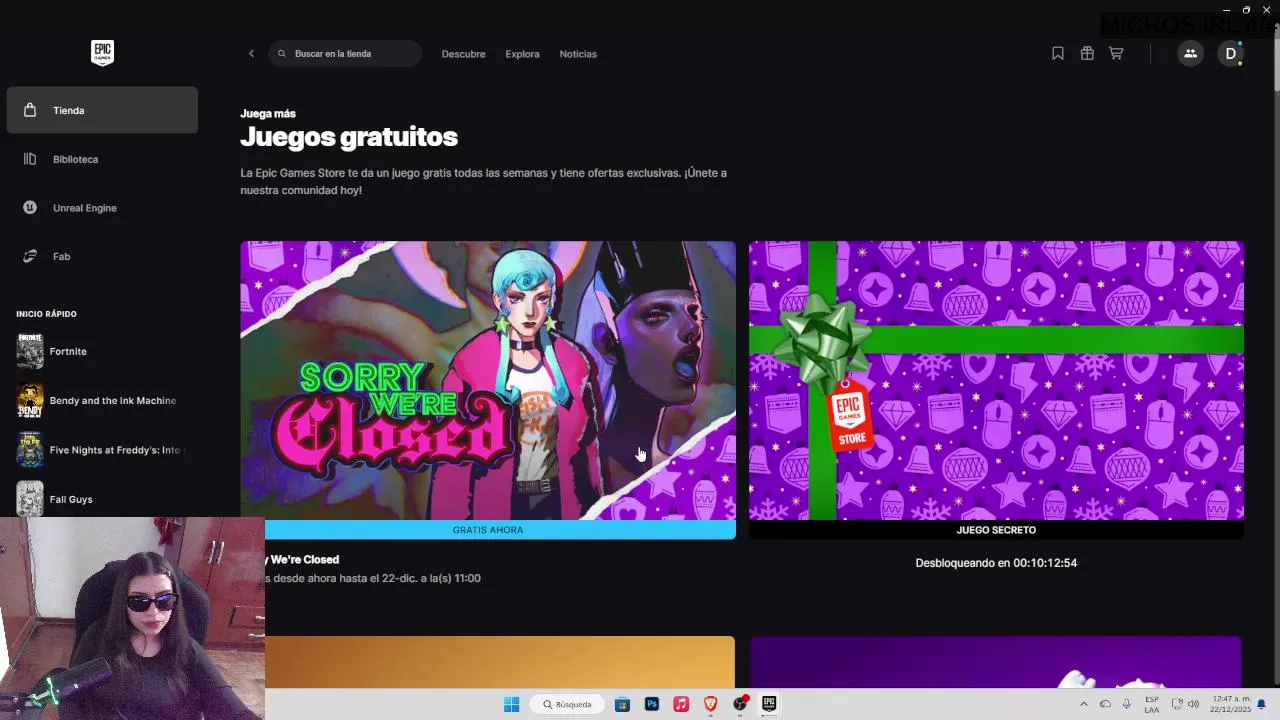Open the Descubre tab
Viewport: 1280px width, 720px height.
point(463,54)
